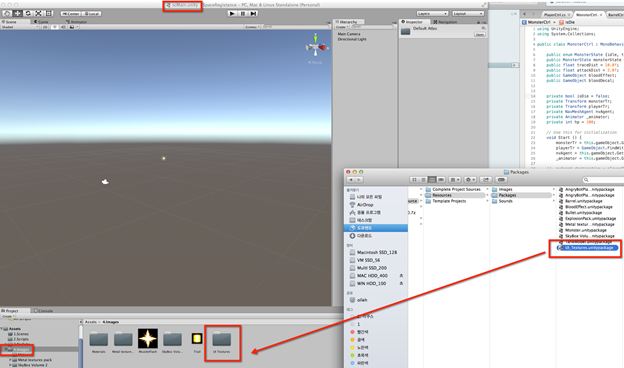
Task: Expand Metal textures pack folder
Action: point(10,360)
